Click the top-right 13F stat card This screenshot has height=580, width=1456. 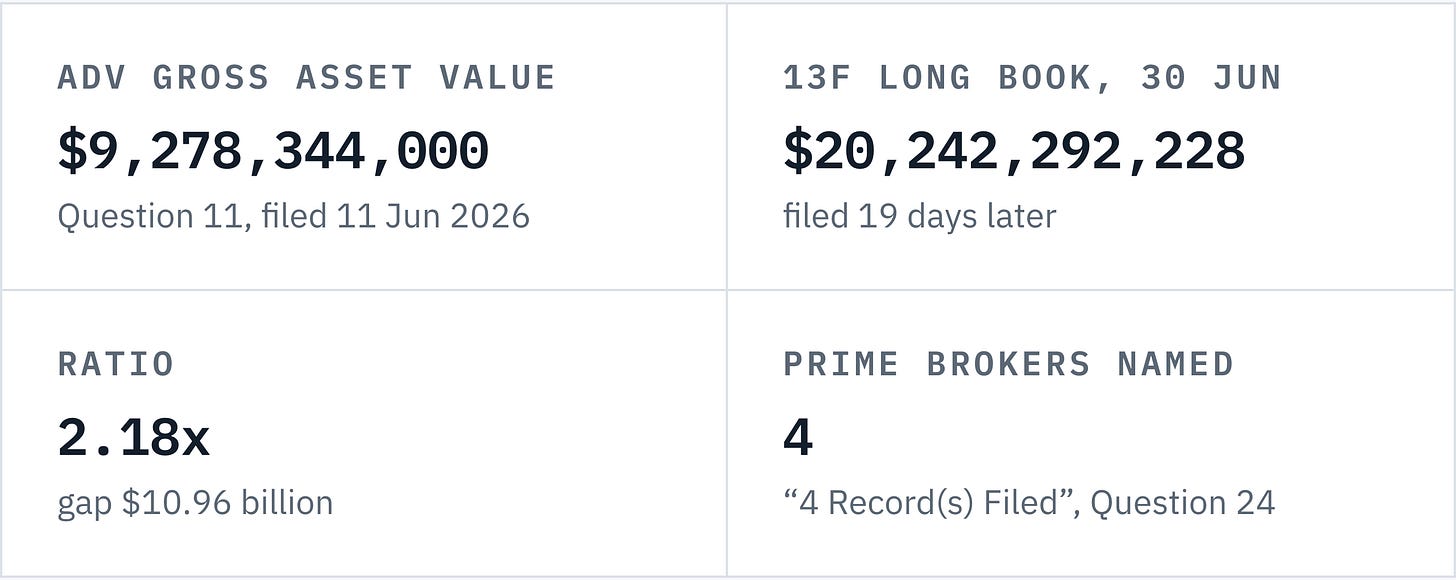(x=1091, y=147)
